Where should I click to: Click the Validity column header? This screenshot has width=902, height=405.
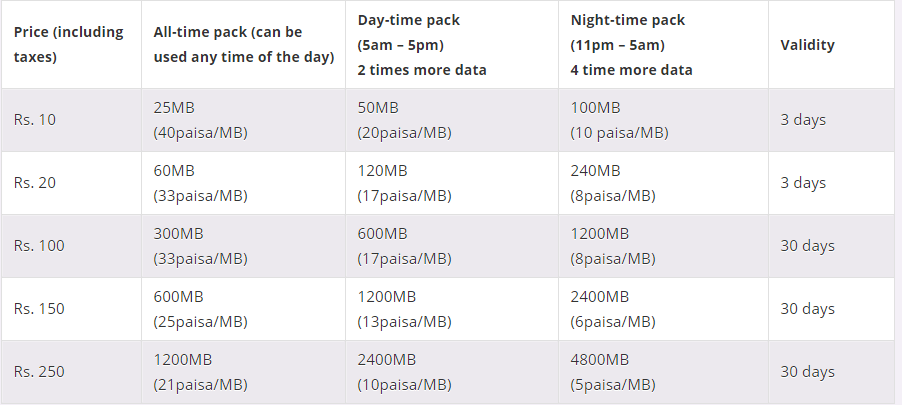coord(831,45)
